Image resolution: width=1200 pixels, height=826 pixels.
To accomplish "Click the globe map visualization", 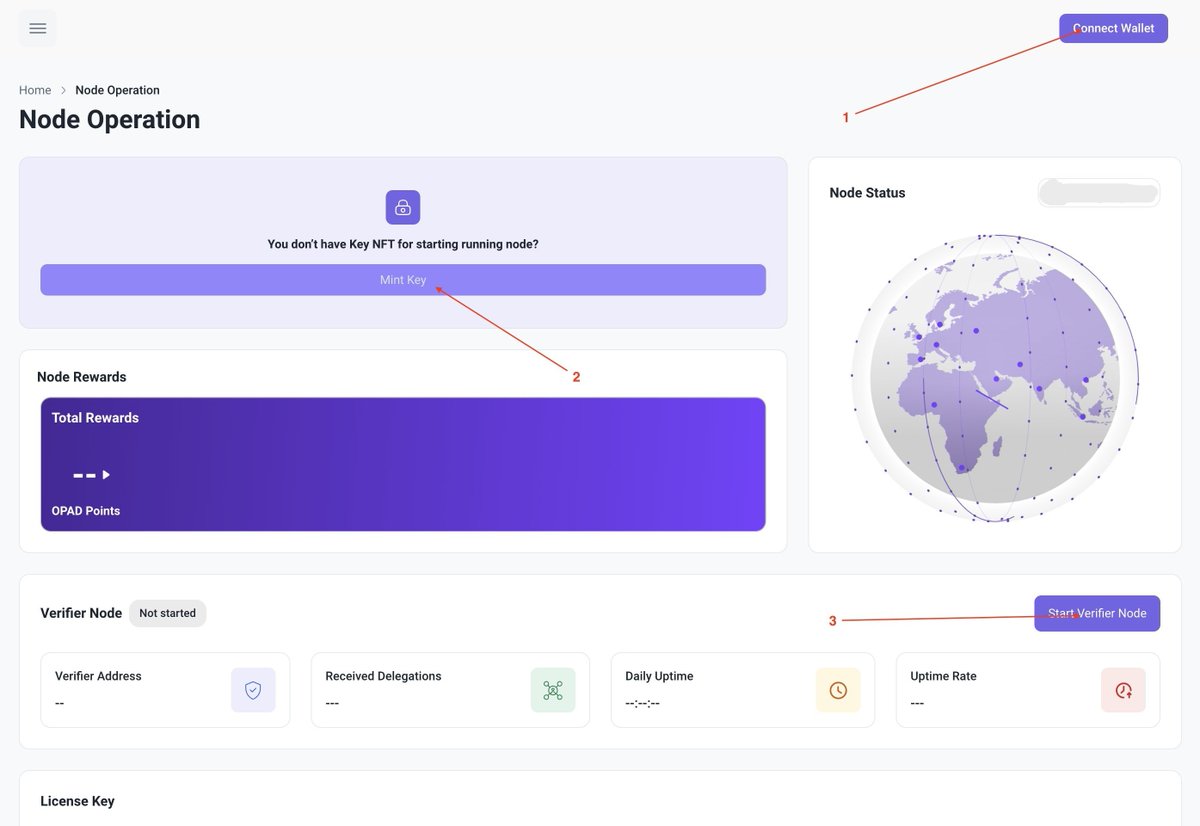I will click(x=994, y=378).
